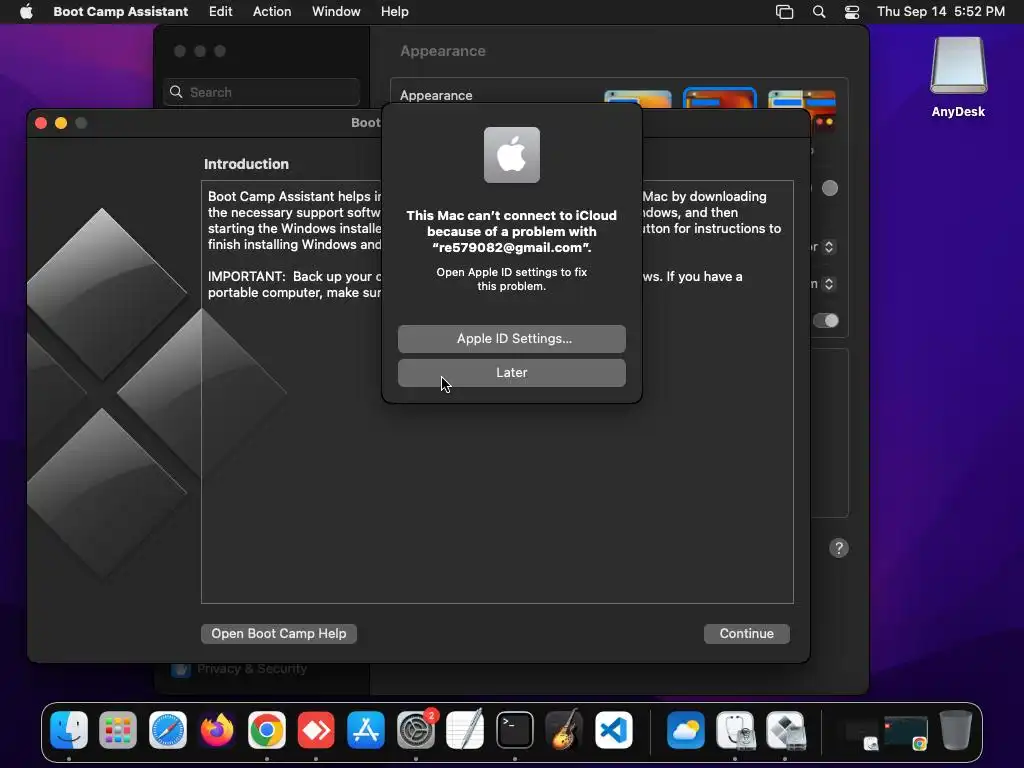
Task: Open the Help menu
Action: tap(394, 12)
